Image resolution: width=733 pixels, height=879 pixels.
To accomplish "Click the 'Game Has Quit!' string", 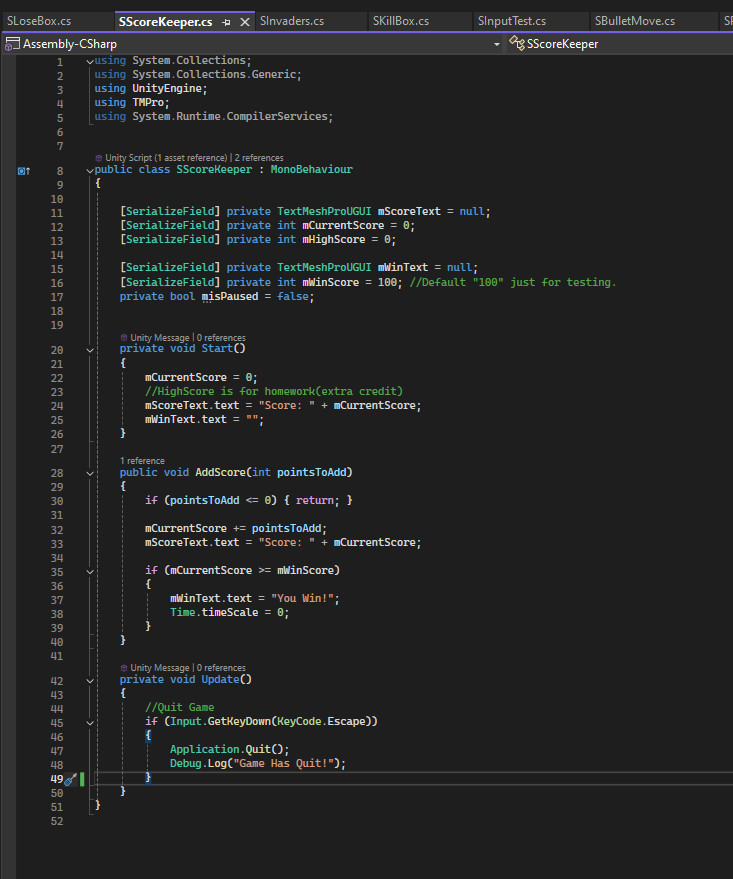I will click(x=284, y=764).
